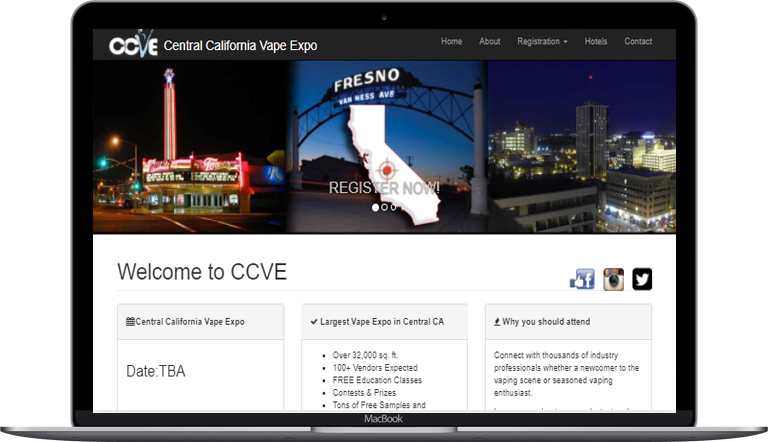
Task: Click the FREE Education Classes bullet
Action: (x=377, y=380)
